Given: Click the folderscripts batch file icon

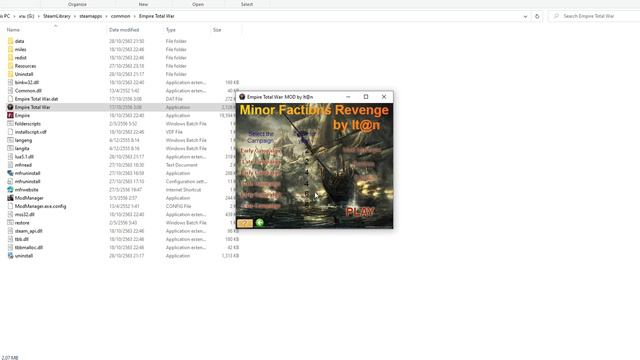Looking at the screenshot, I should click(10, 124).
